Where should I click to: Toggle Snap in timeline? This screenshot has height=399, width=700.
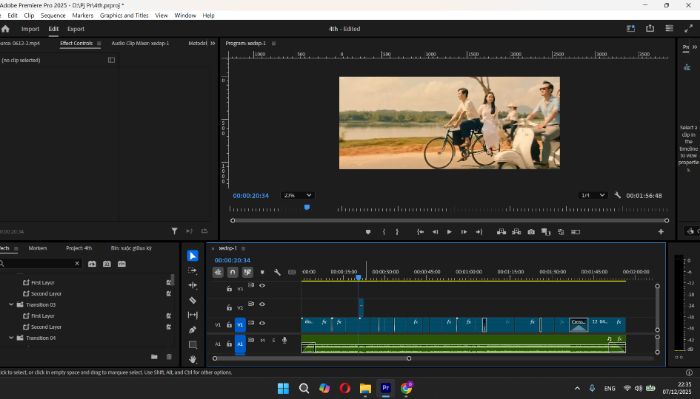233,272
